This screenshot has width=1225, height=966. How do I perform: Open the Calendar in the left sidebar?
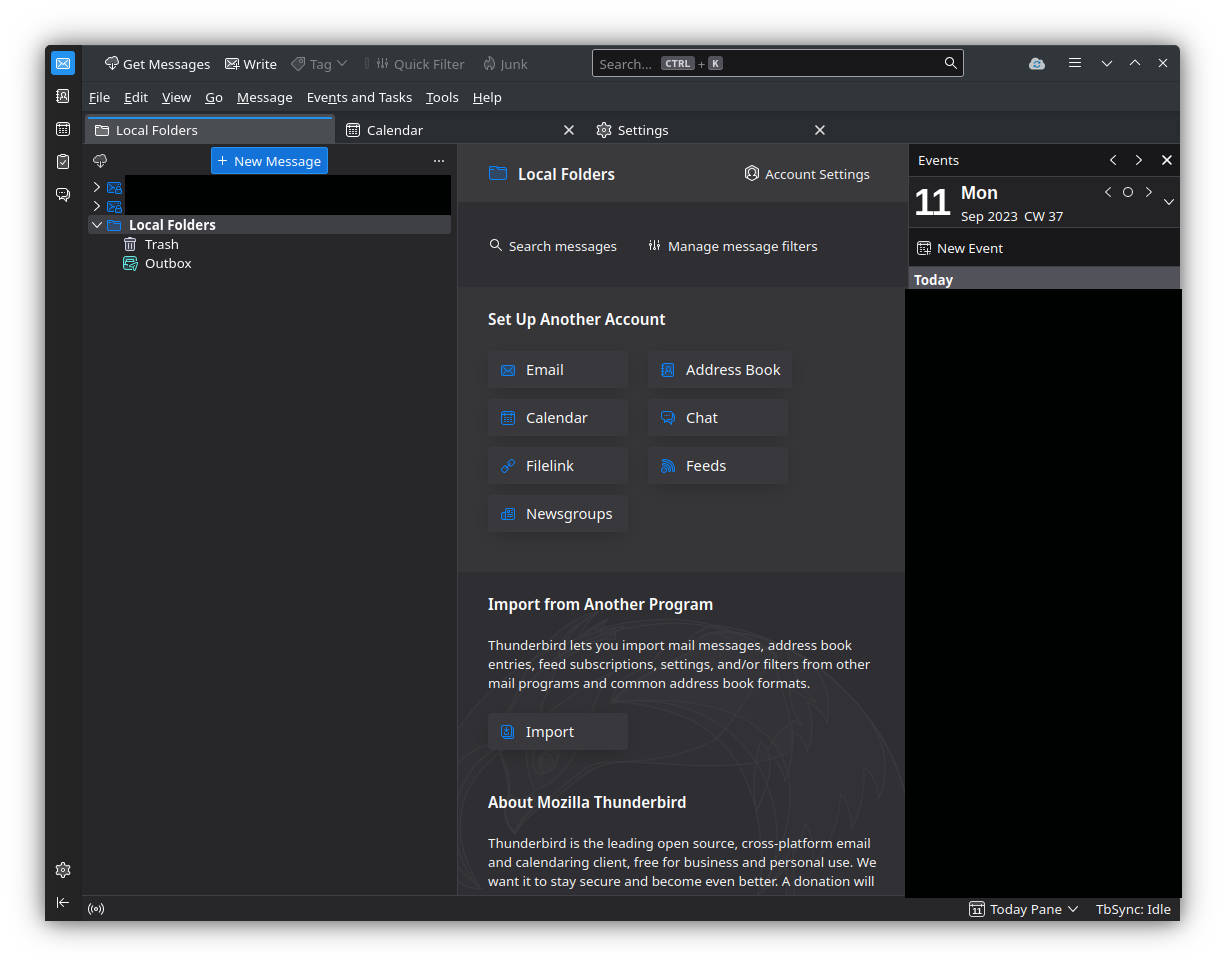[x=62, y=128]
